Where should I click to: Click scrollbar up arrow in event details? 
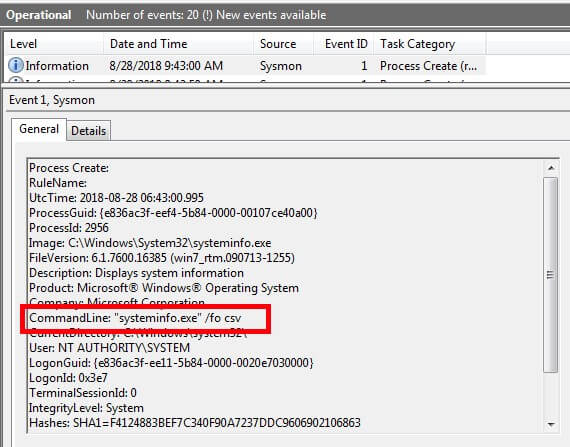551,168
